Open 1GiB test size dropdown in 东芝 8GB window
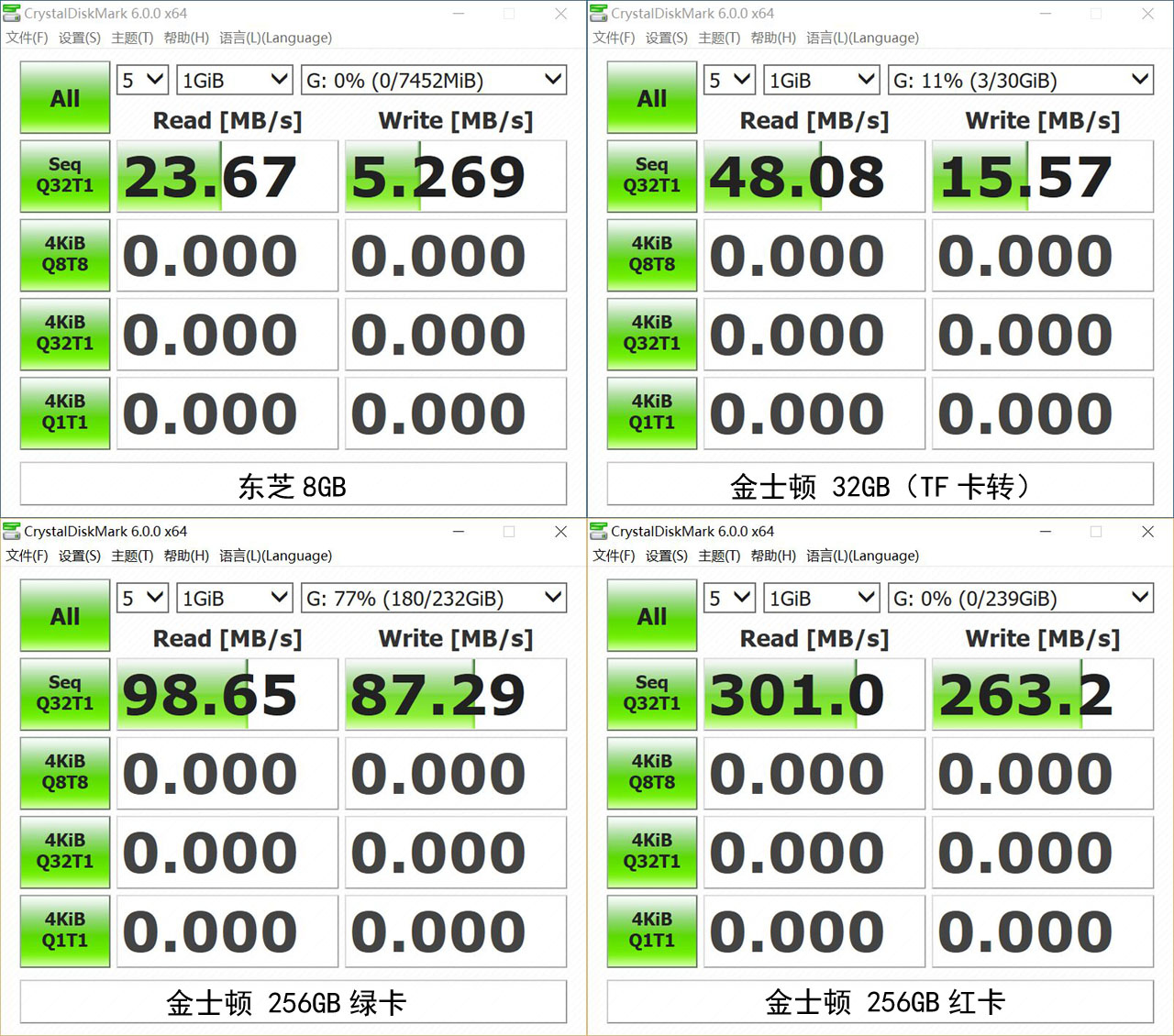The image size is (1174, 1036). 234,80
